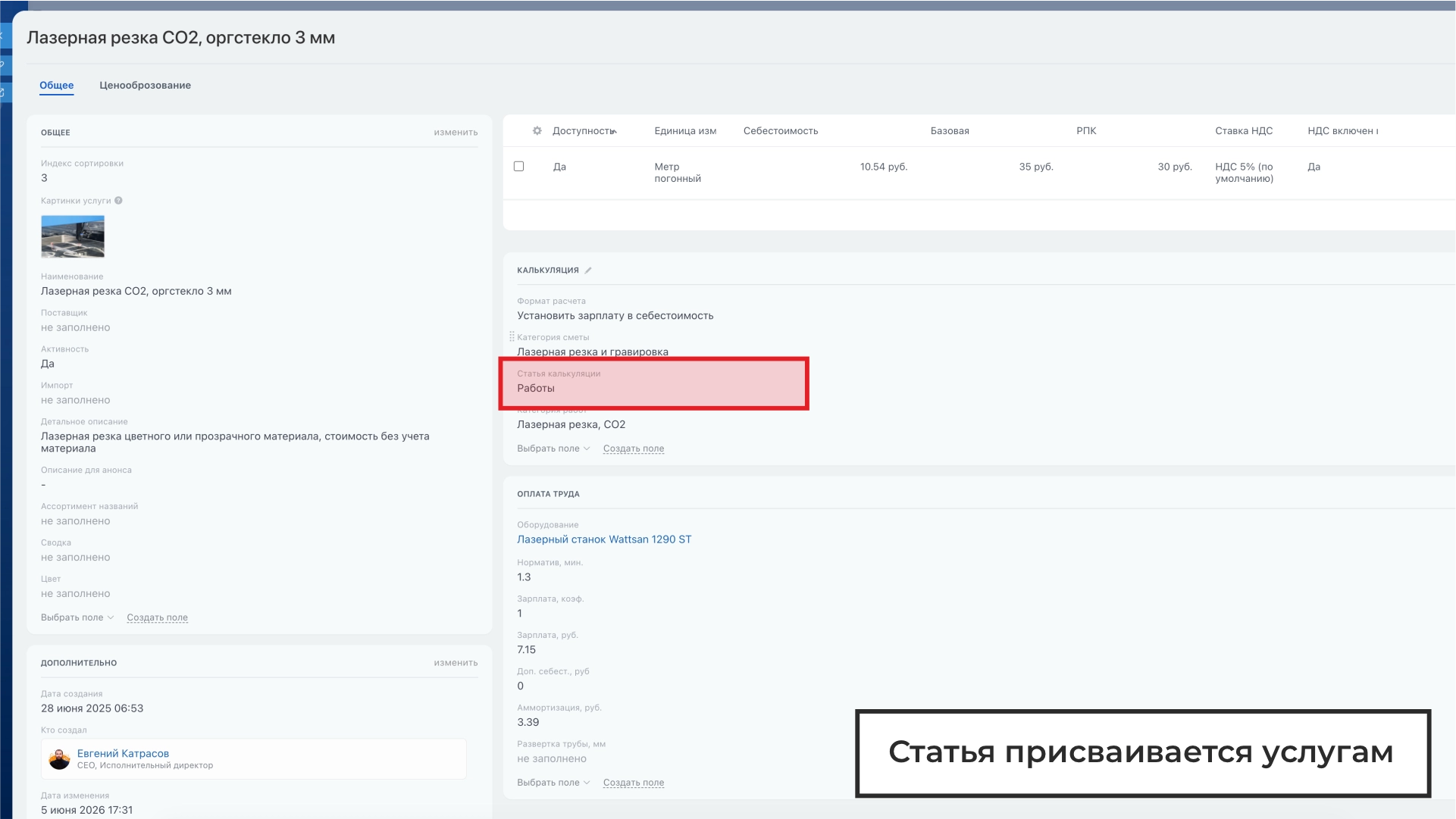Click изменить in the ОБЩЕЕ block
This screenshot has width=1456, height=819.
pyautogui.click(x=456, y=133)
